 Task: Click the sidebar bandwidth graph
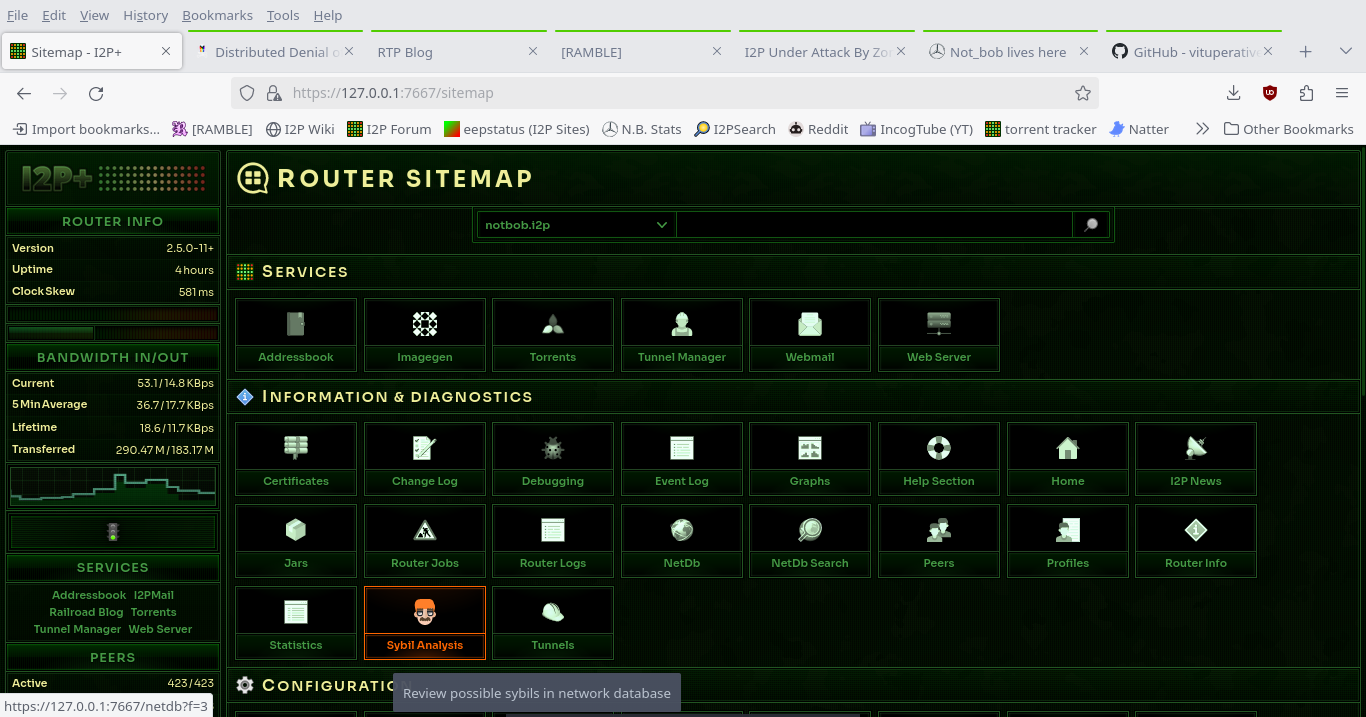pyautogui.click(x=113, y=487)
